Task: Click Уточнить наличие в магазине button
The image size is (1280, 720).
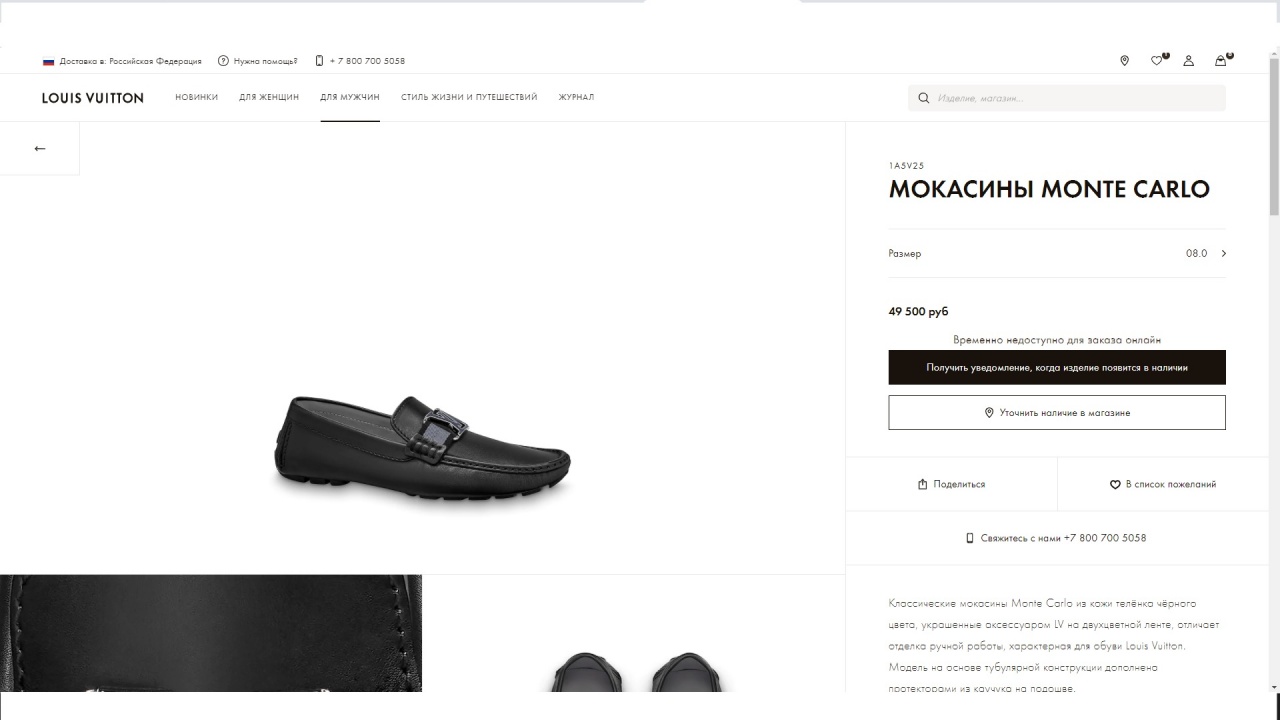Action: tap(1056, 412)
